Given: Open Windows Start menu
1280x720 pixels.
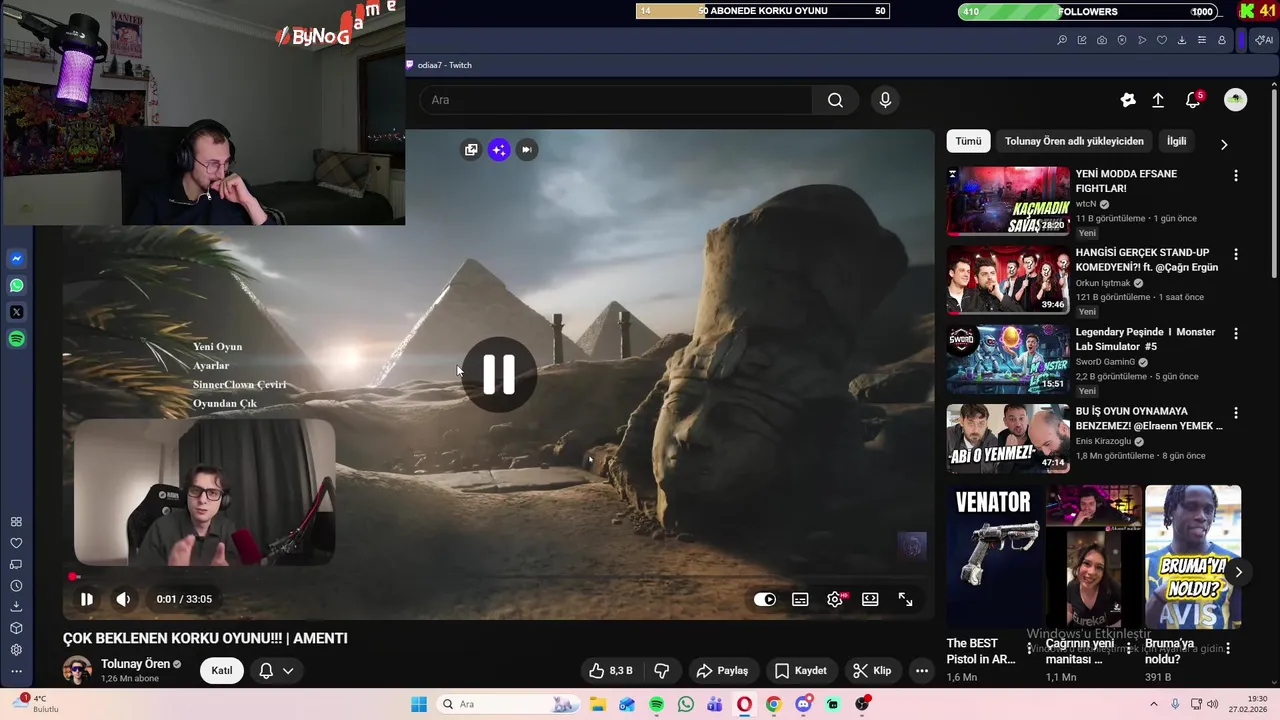Looking at the screenshot, I should 419,704.
